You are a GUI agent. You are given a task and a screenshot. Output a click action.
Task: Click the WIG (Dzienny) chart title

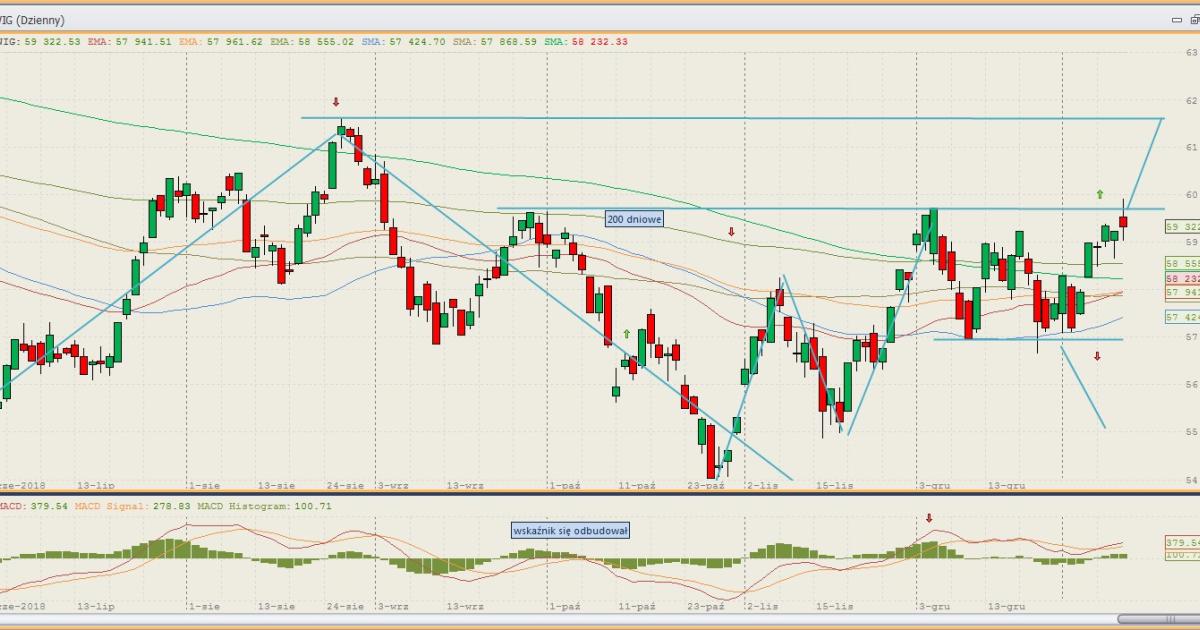click(x=34, y=20)
